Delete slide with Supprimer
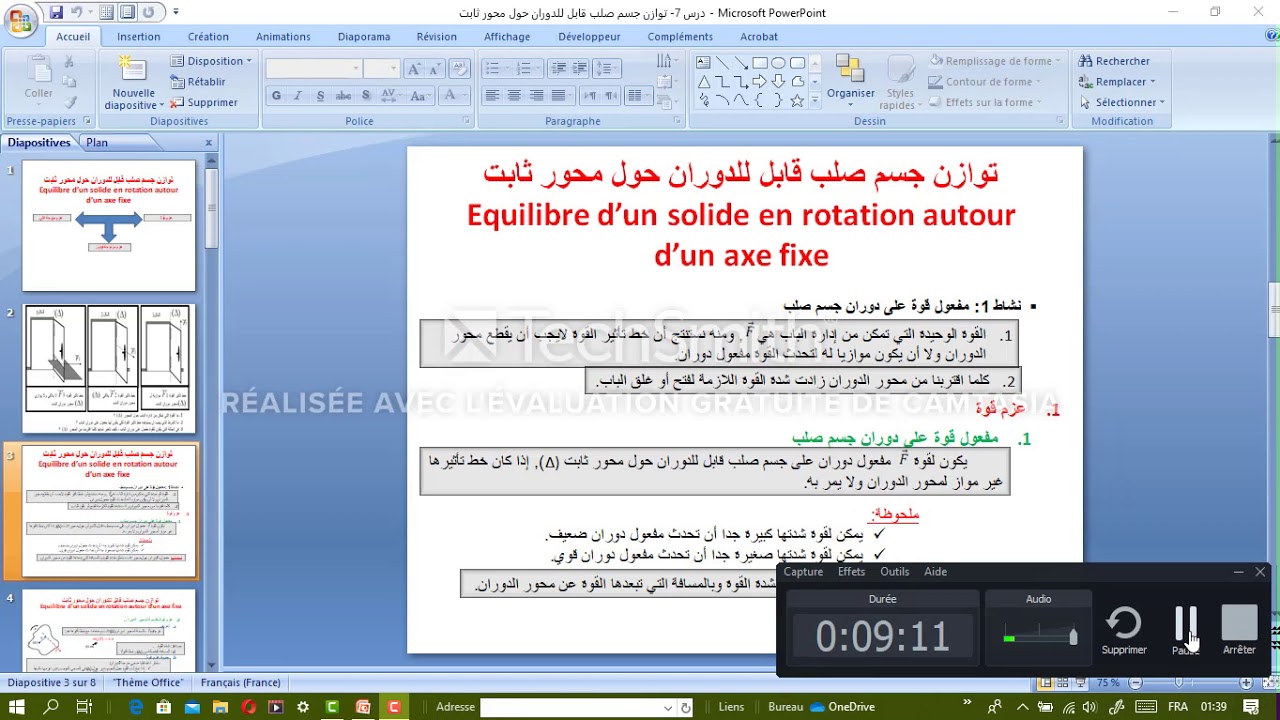 (x=205, y=102)
